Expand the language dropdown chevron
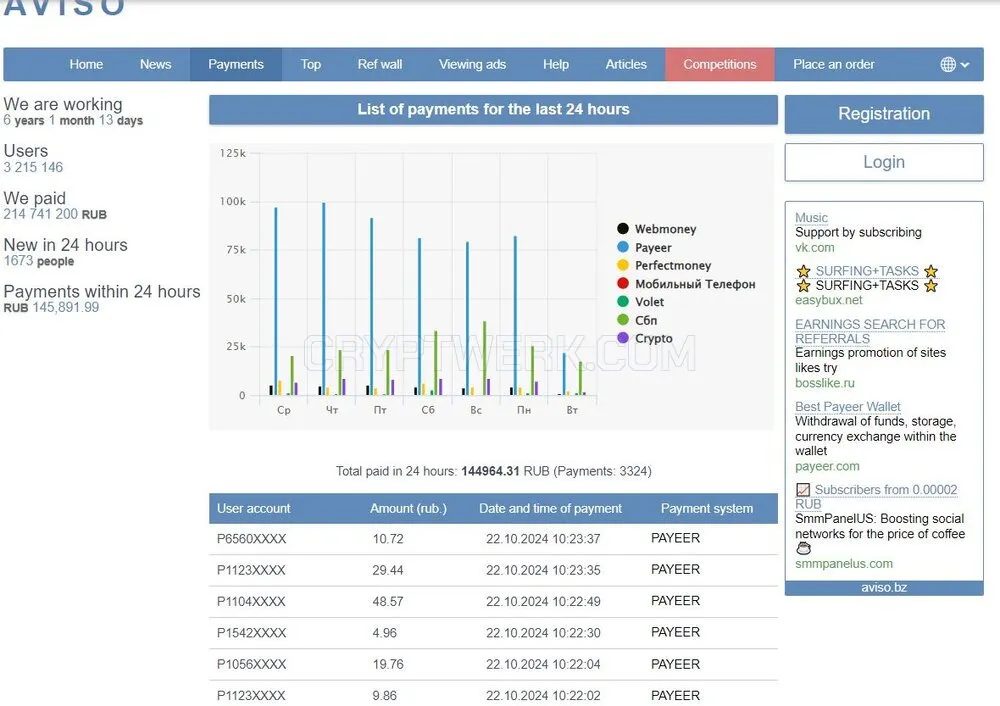 pyautogui.click(x=965, y=65)
